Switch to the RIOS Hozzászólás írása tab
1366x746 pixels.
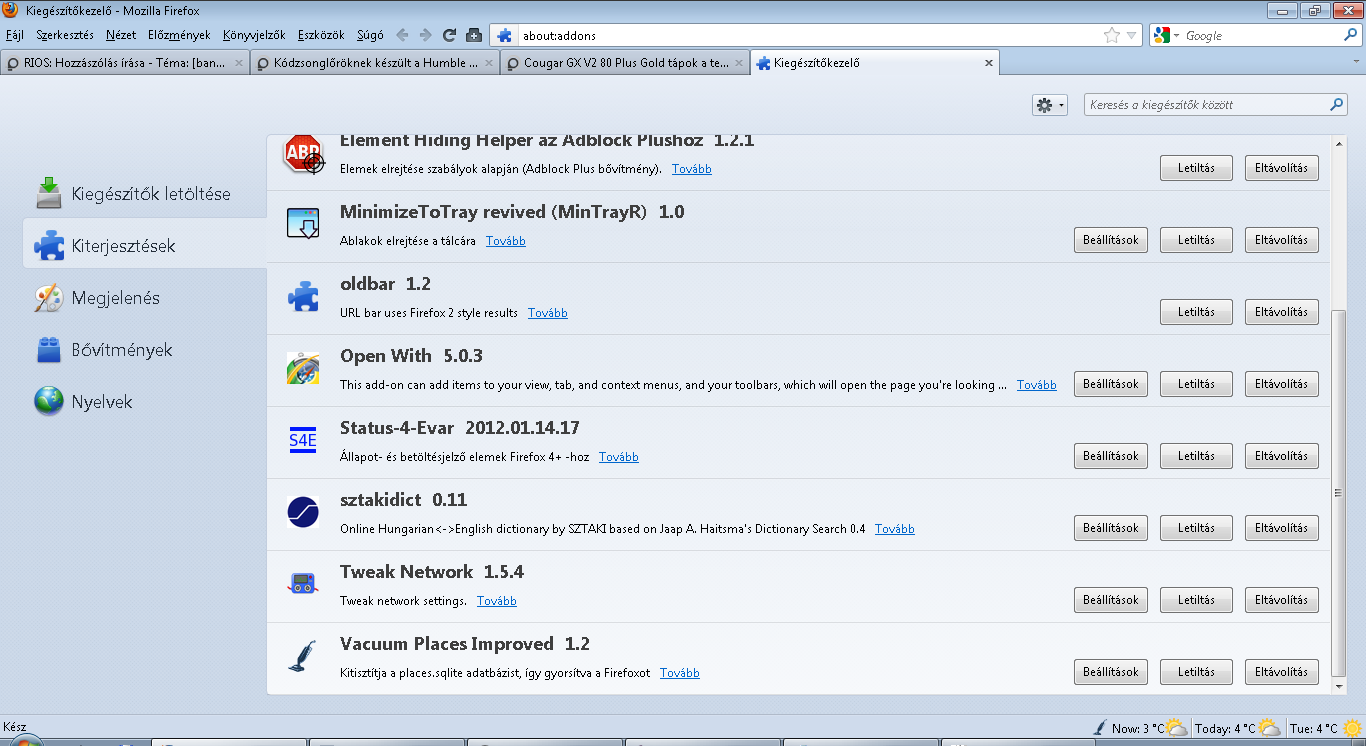pyautogui.click(x=125, y=63)
